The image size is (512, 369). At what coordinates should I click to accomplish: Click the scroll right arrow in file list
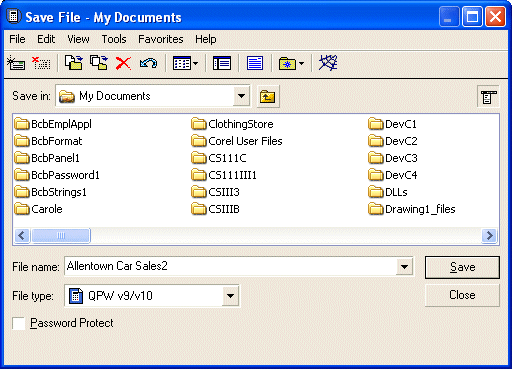pos(489,236)
